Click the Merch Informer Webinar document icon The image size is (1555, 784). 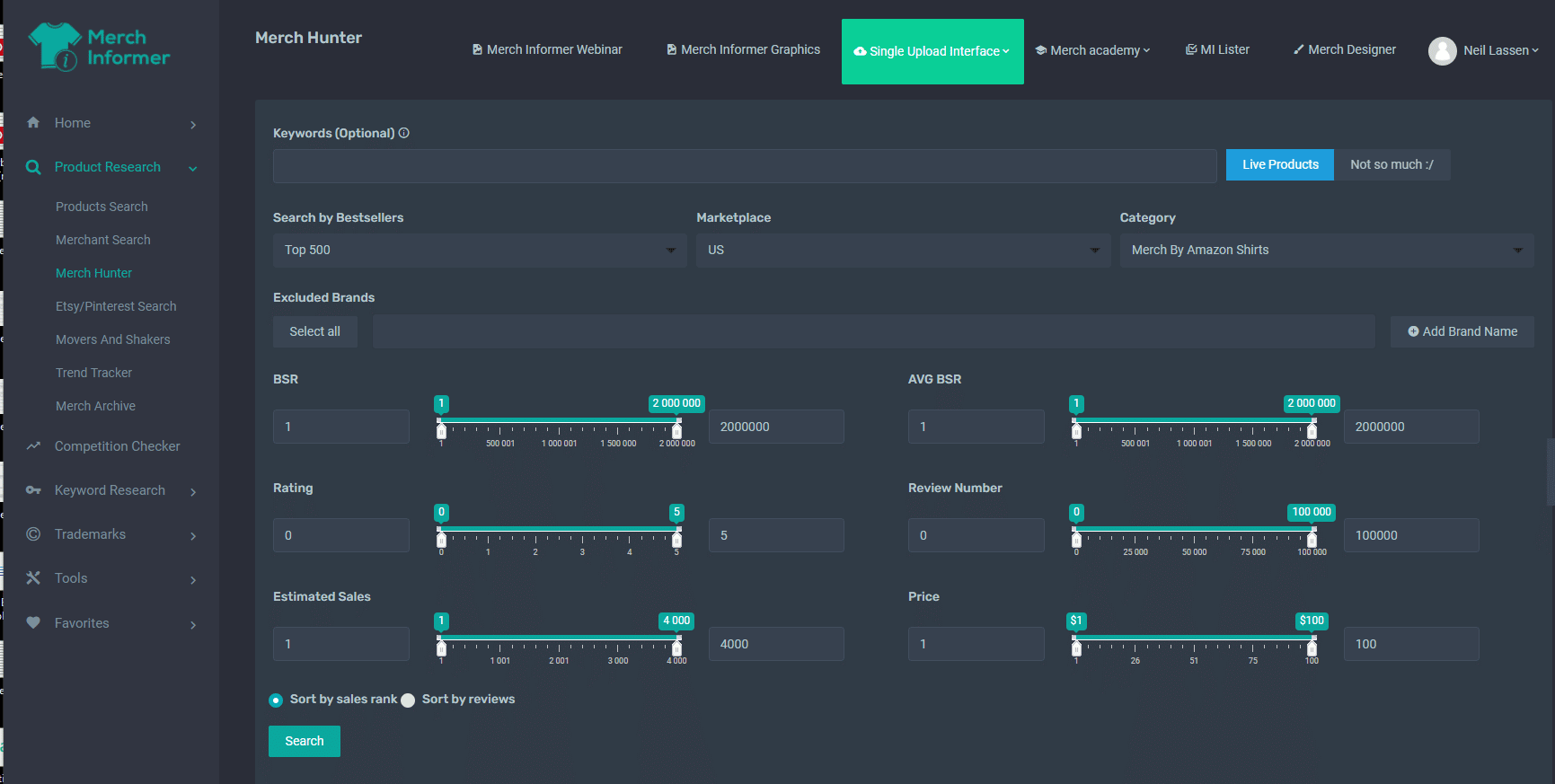(x=477, y=49)
